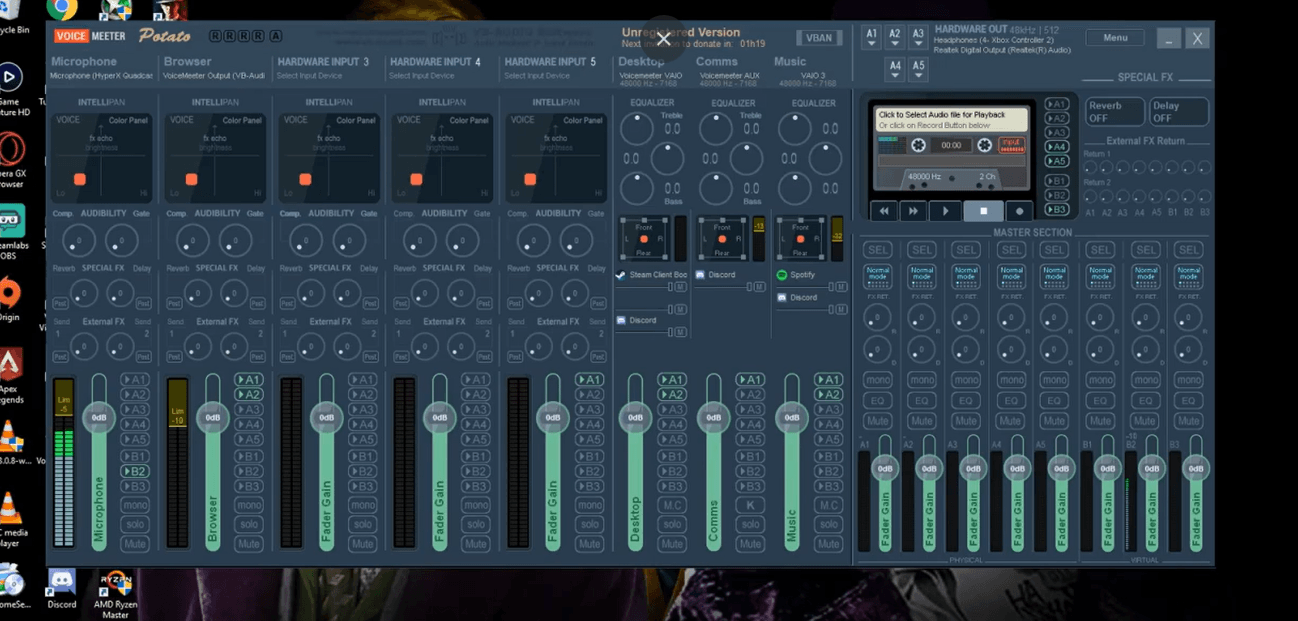
Task: Click the orange IntelliPan dot on Browser
Action: coord(191,179)
